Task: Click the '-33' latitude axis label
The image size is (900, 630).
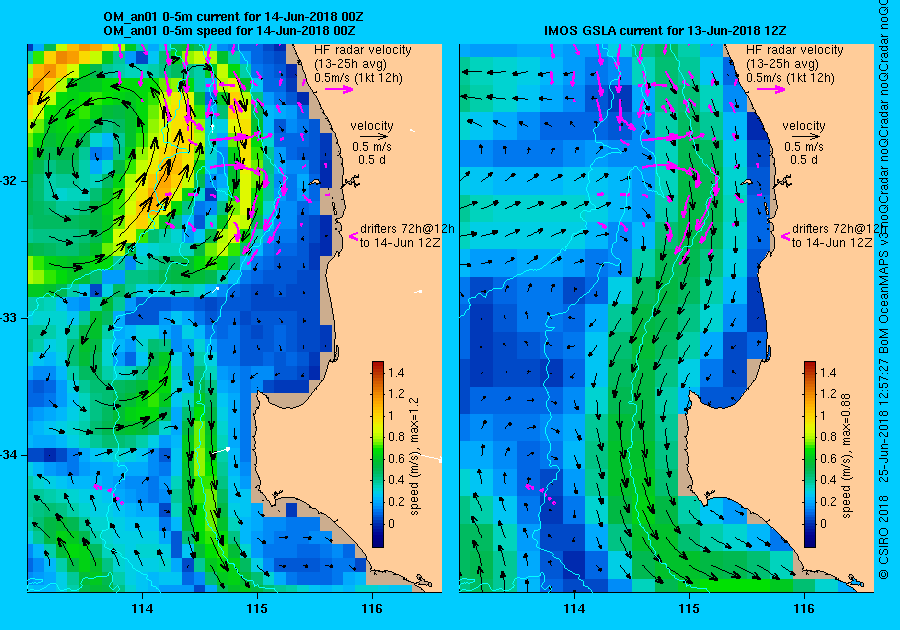Action: click(x=9, y=318)
